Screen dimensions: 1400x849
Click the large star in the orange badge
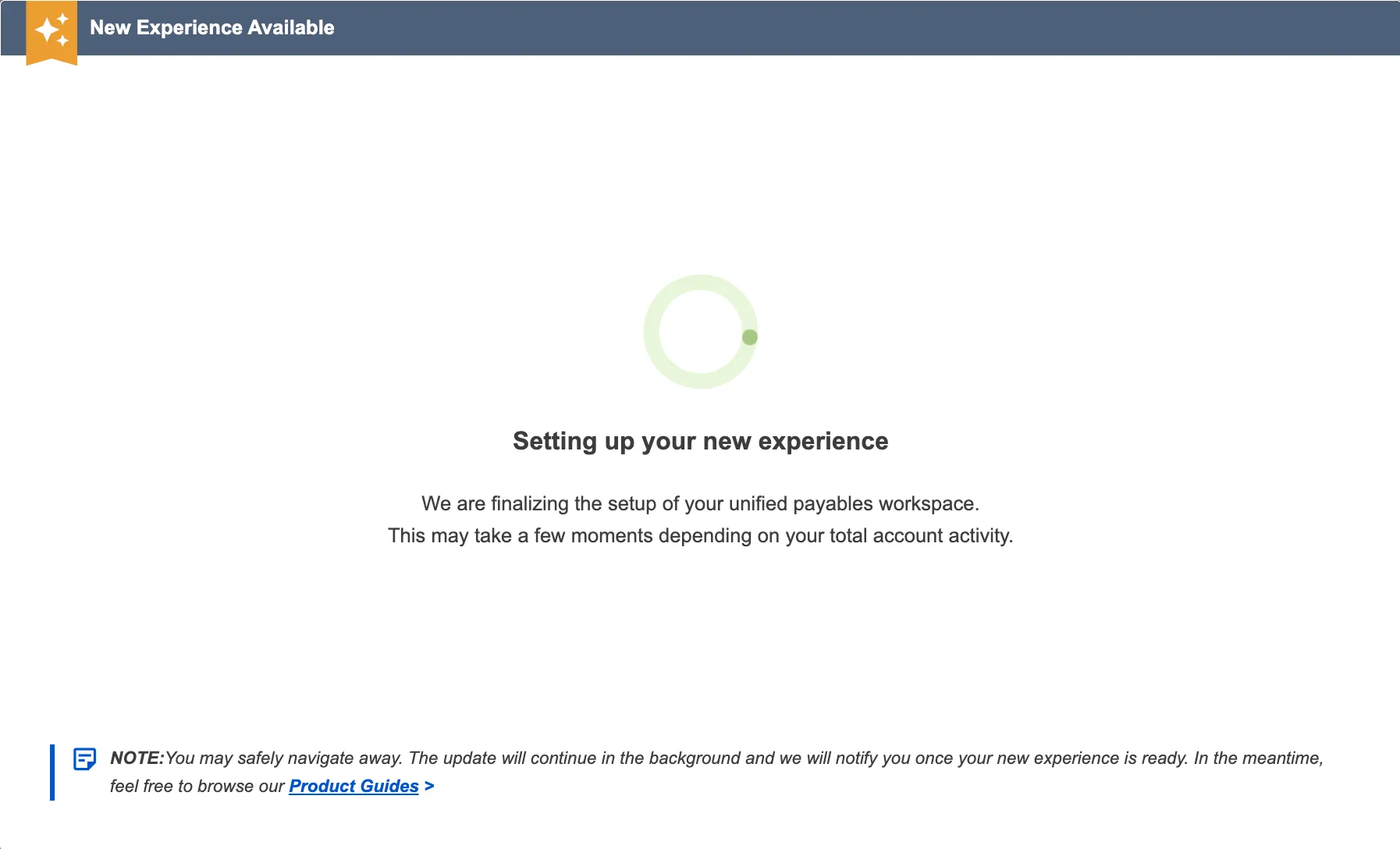47,30
